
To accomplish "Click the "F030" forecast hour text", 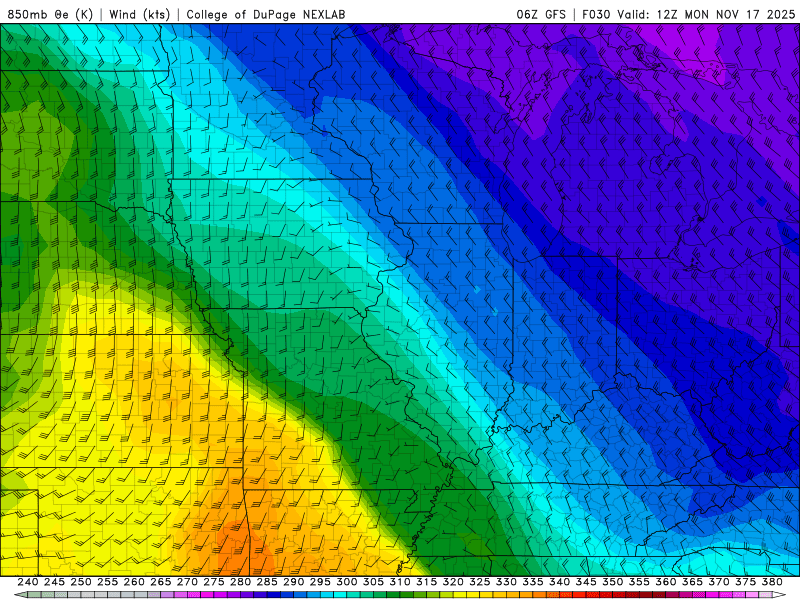I will pos(597,14).
